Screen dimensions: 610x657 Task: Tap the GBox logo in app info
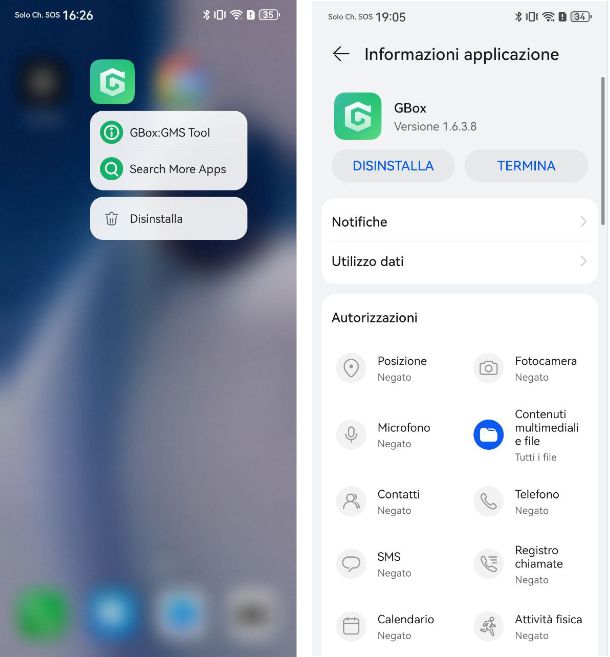(x=357, y=116)
